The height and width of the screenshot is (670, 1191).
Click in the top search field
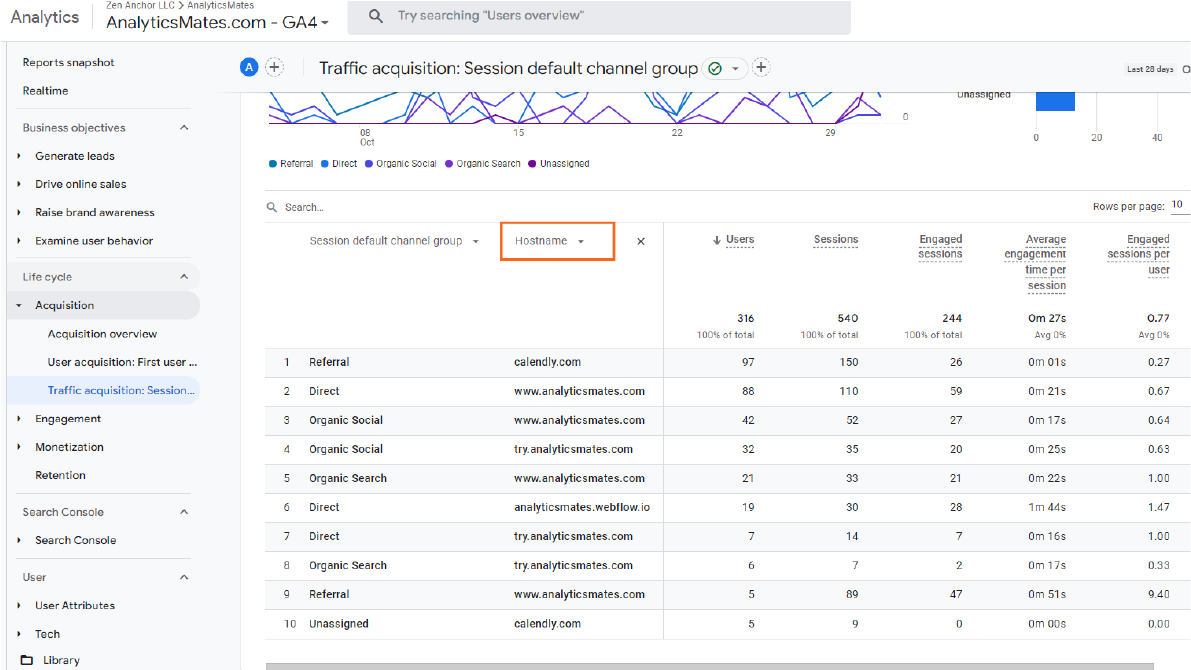pos(599,17)
